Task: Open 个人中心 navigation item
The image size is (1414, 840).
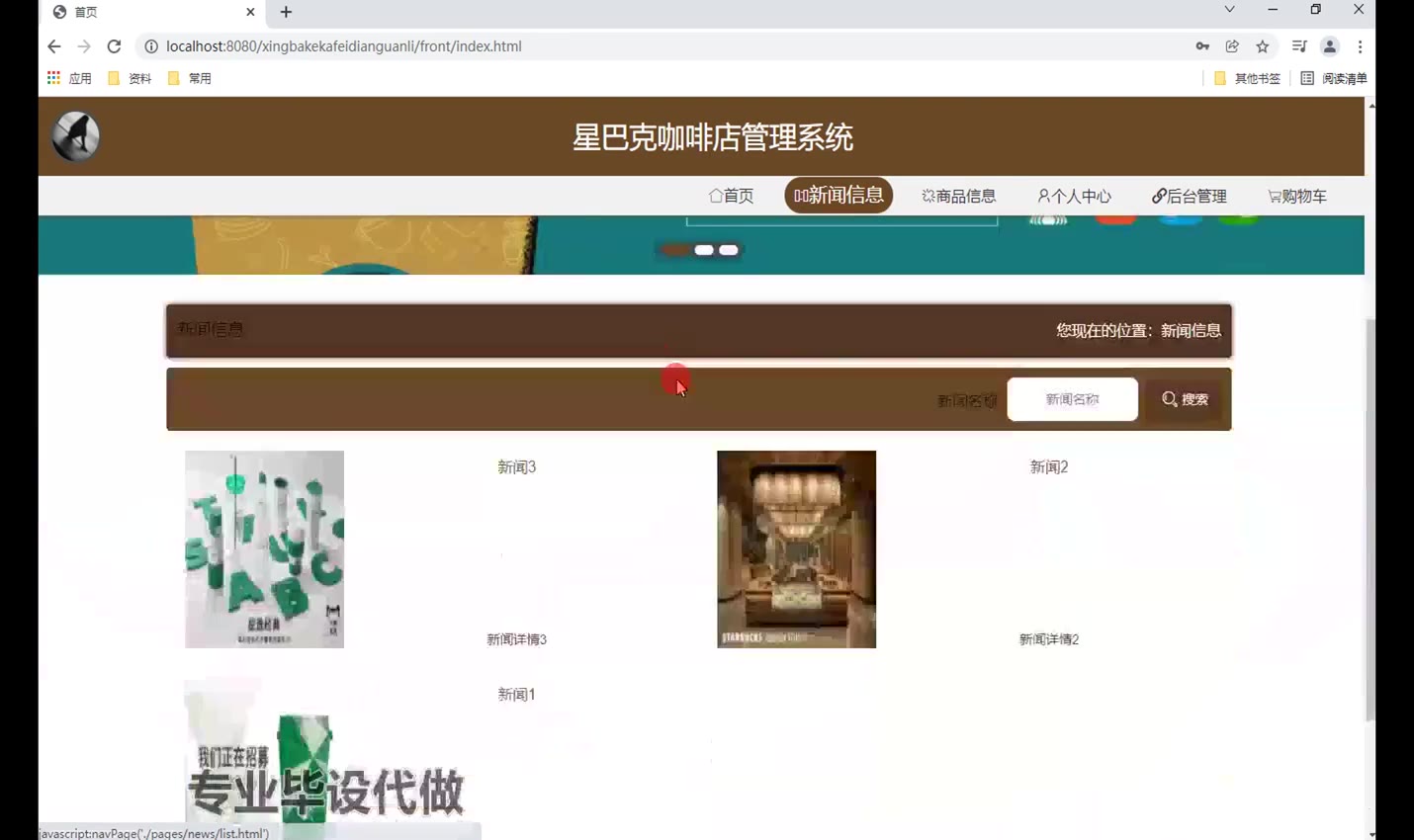Action: point(1074,196)
